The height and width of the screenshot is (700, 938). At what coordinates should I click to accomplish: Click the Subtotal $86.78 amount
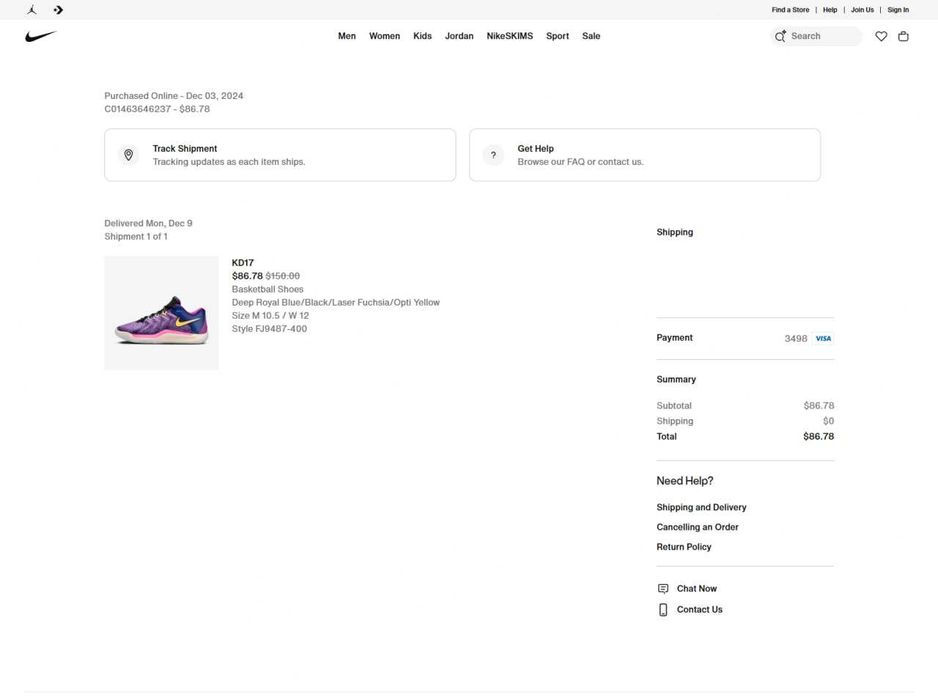point(819,406)
